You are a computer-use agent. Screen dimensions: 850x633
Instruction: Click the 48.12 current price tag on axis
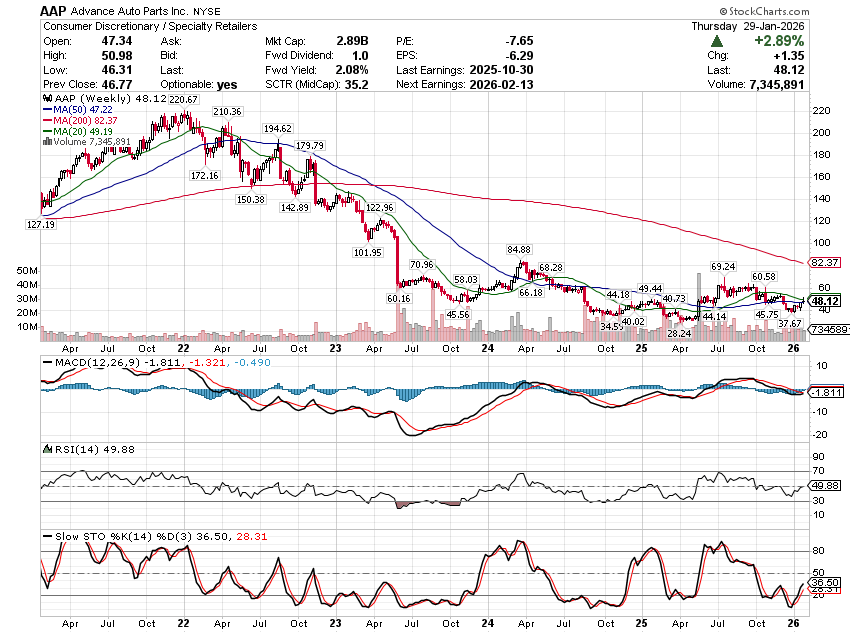click(824, 301)
